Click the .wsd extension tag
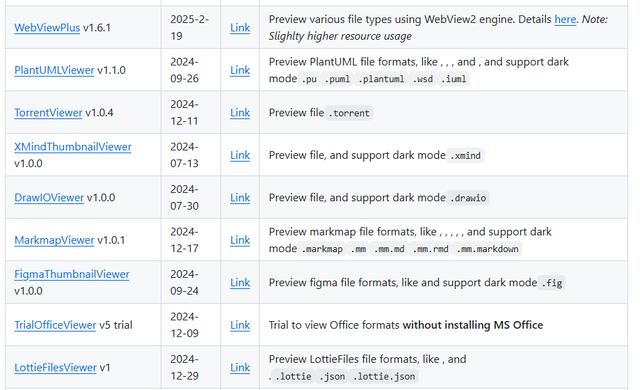This screenshot has height=390, width=640. point(422,79)
